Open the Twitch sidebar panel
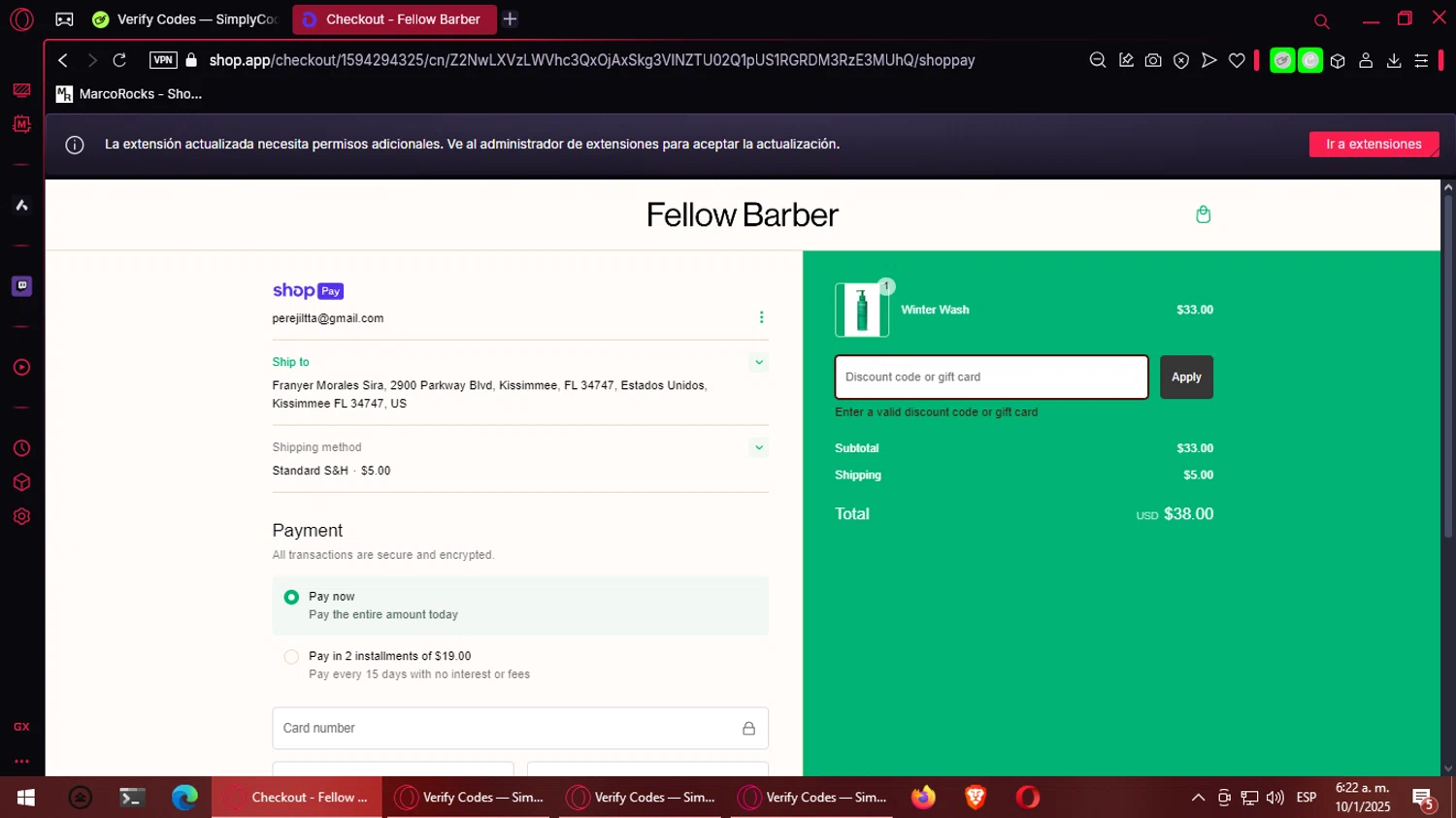The image size is (1456, 818). click(21, 285)
